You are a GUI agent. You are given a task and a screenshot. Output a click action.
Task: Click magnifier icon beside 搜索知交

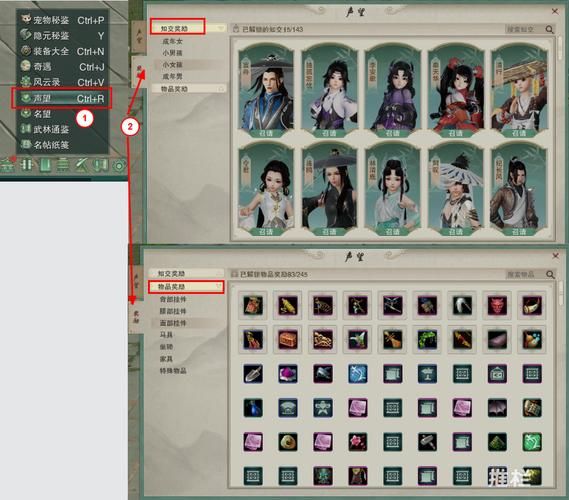(x=549, y=29)
